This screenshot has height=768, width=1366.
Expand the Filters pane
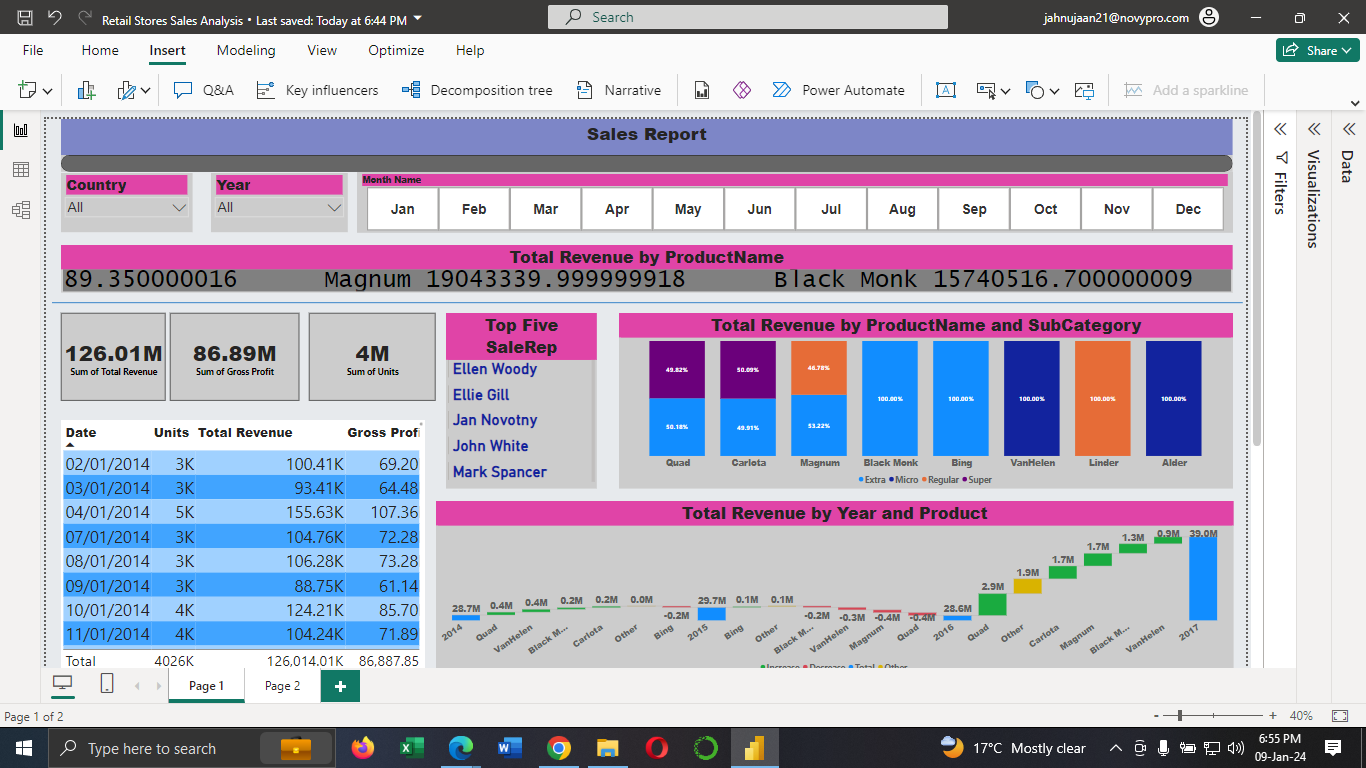tap(1280, 129)
